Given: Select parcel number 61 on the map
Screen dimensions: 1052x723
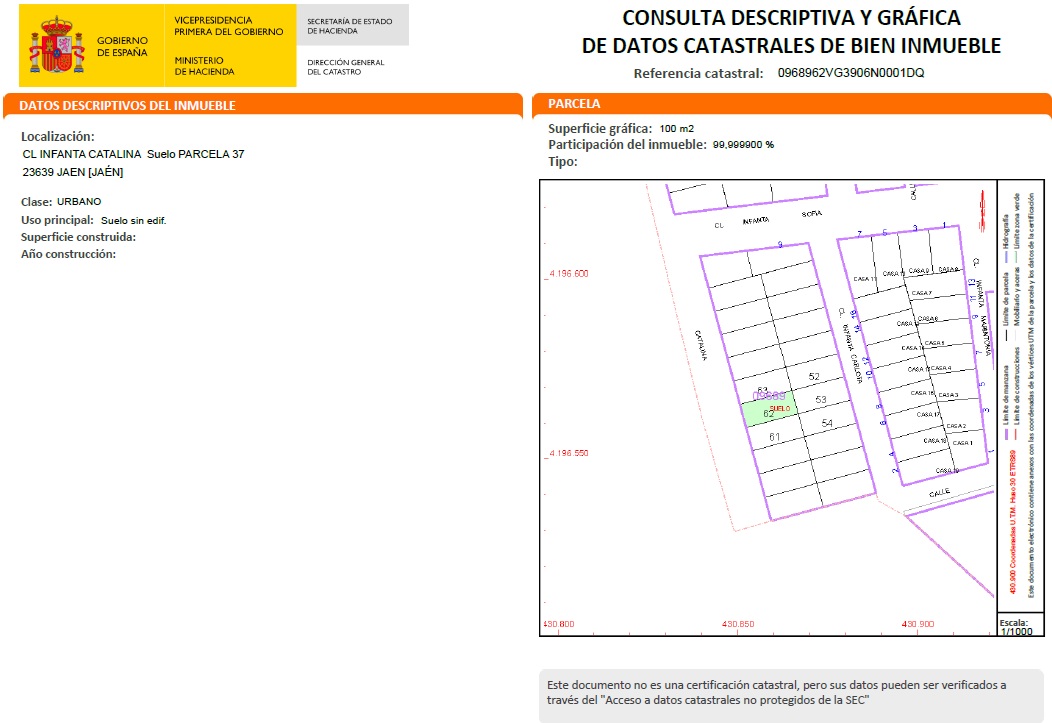Looking at the screenshot, I should click(x=774, y=437).
